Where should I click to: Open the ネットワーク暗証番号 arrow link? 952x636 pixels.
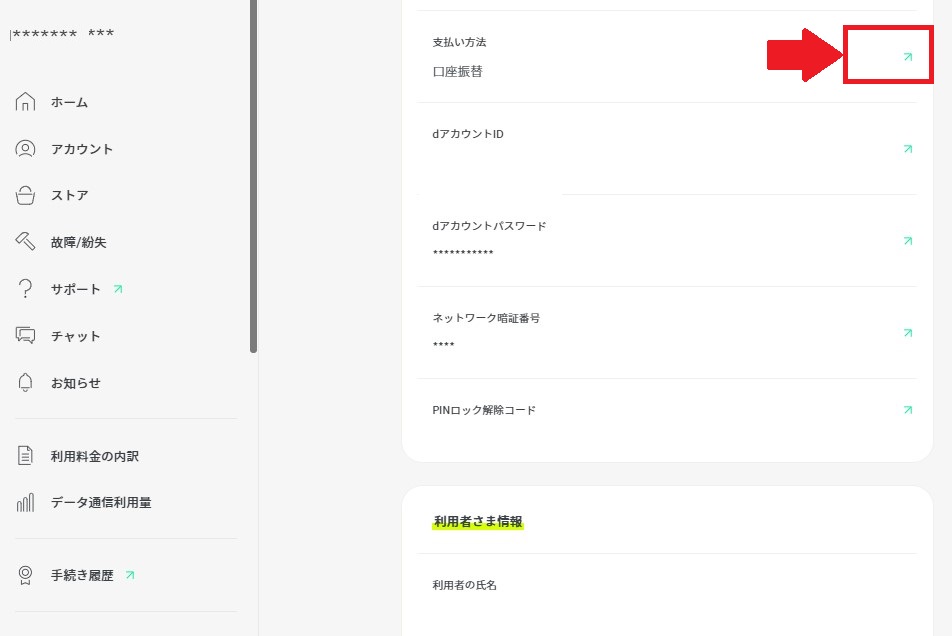coord(908,333)
